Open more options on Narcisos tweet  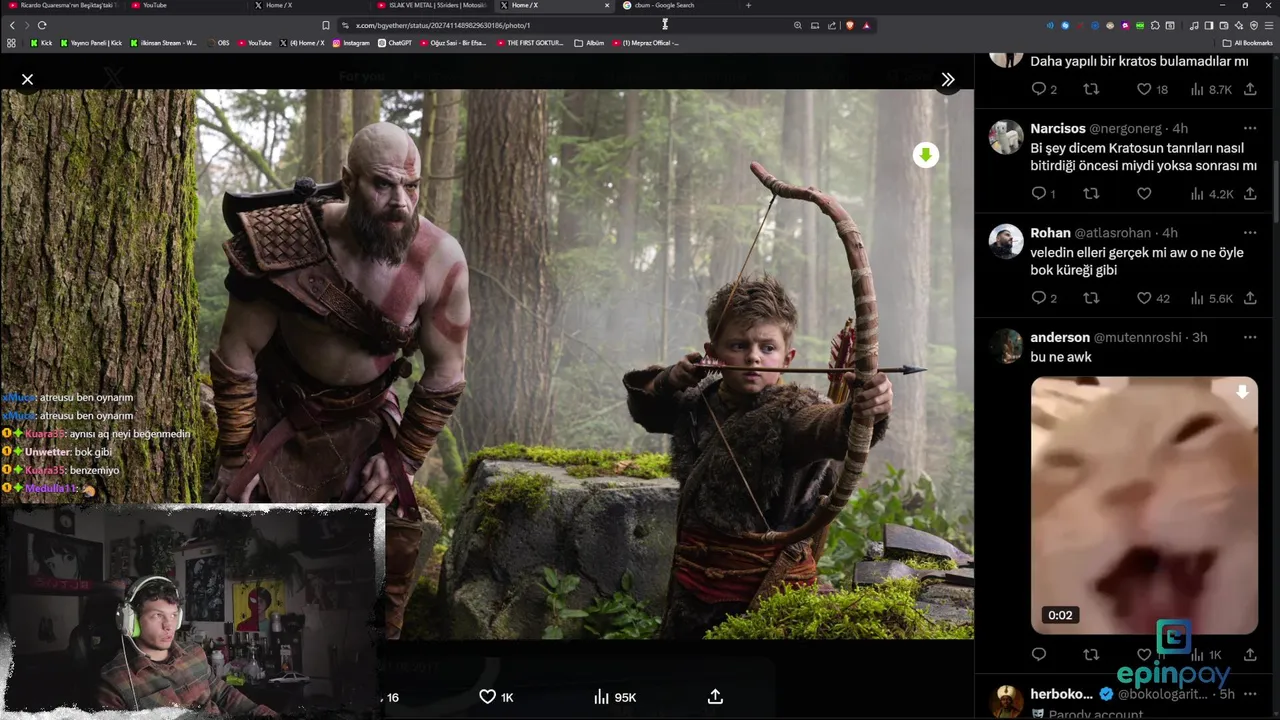[x=1250, y=128]
